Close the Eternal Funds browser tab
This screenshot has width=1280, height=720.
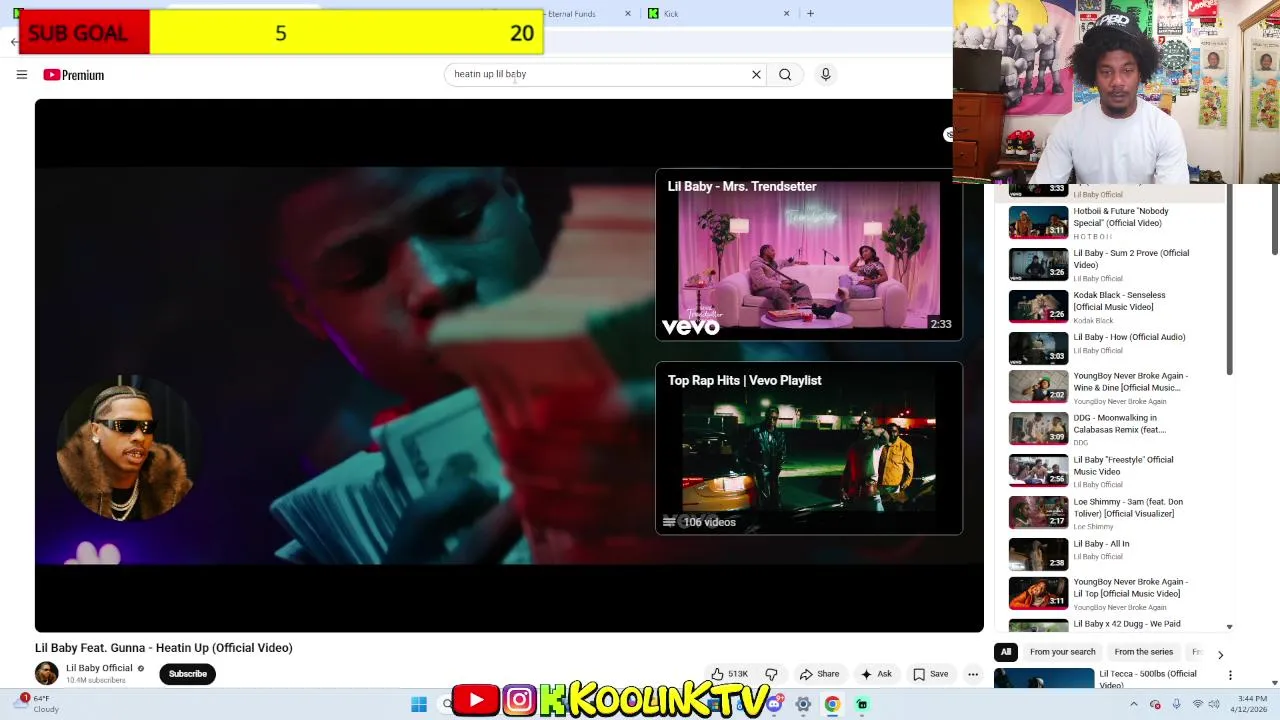(x=628, y=14)
